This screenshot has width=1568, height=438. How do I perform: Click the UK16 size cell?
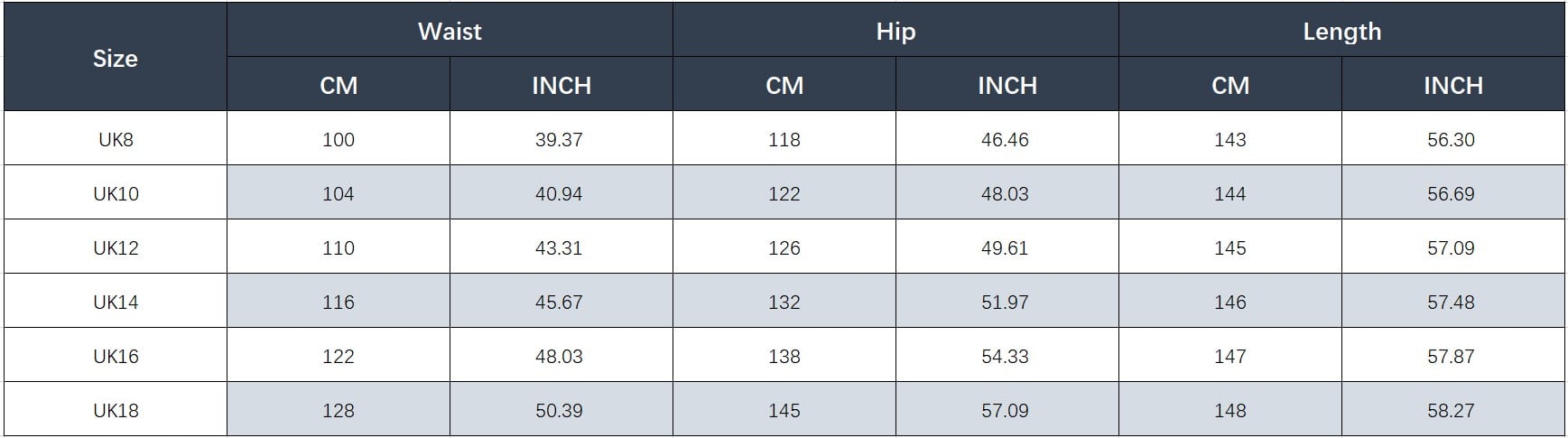(116, 357)
